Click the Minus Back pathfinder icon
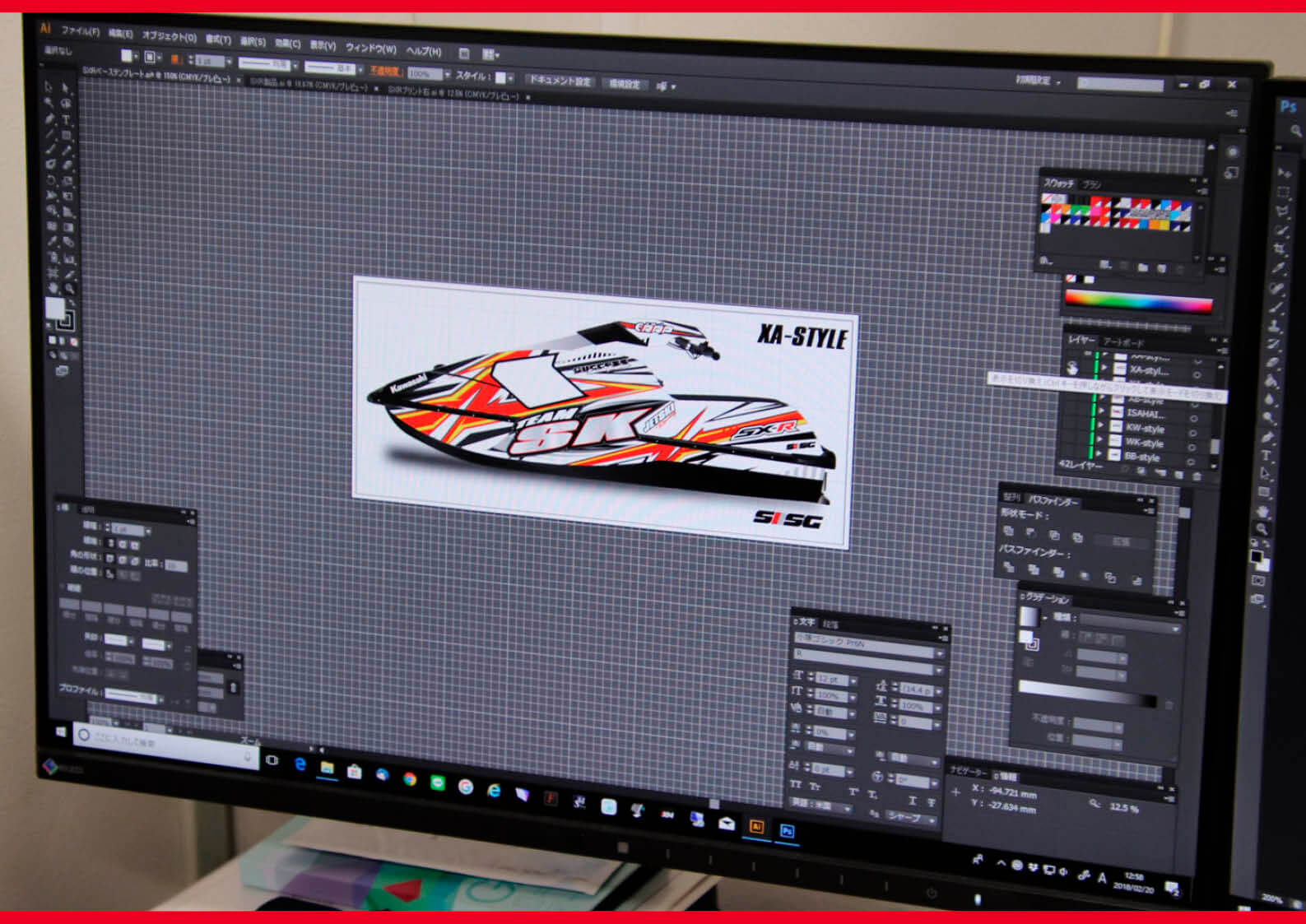Image resolution: width=1306 pixels, height=924 pixels. 1136,581
